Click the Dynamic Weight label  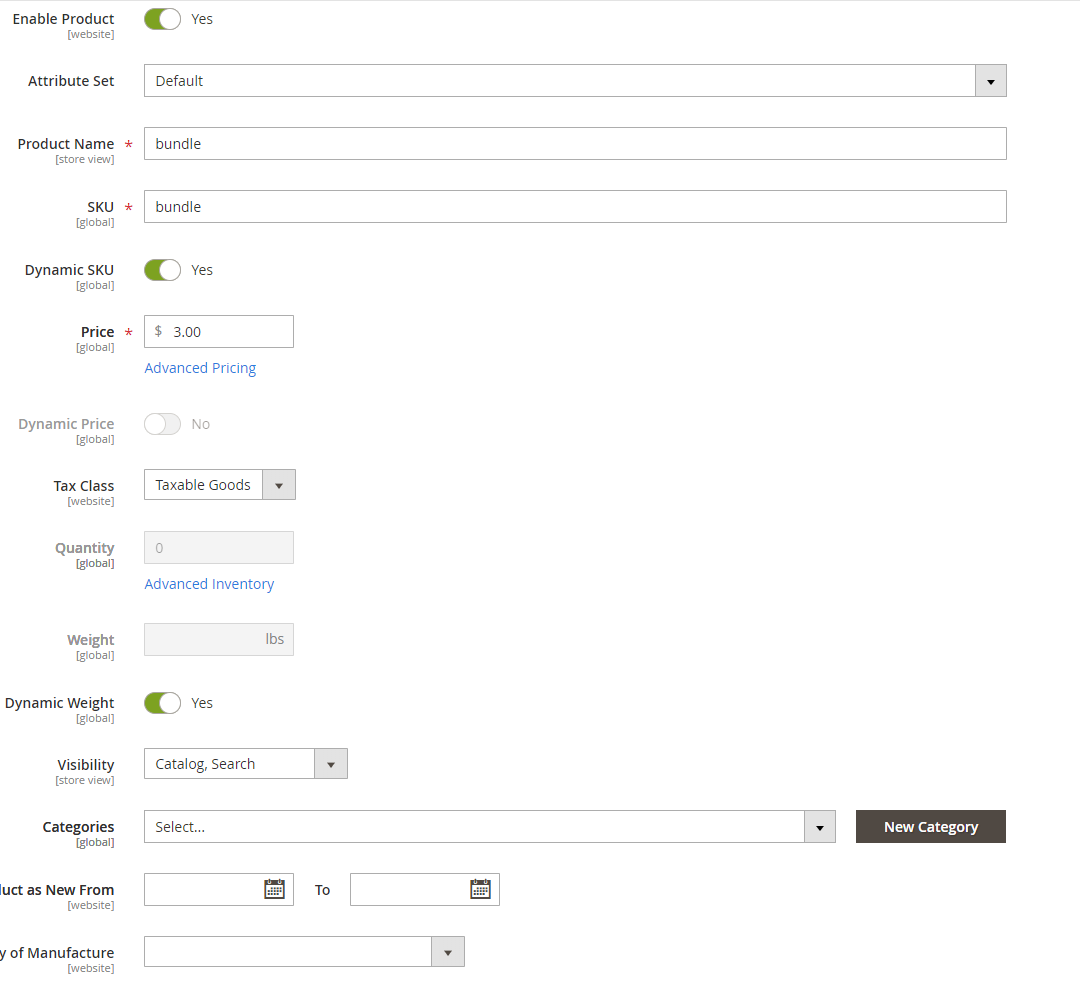click(59, 703)
